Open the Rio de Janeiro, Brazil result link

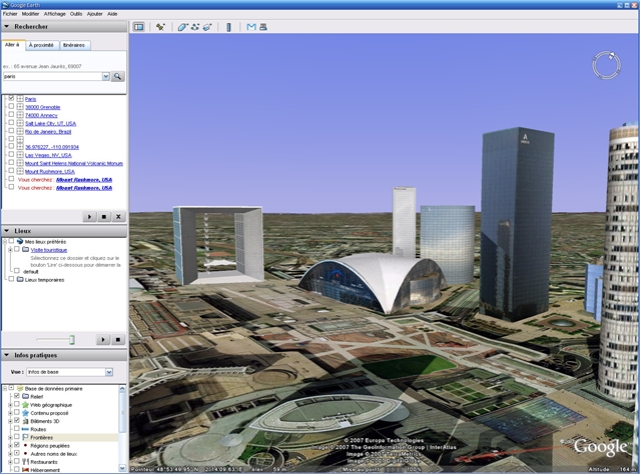point(48,131)
